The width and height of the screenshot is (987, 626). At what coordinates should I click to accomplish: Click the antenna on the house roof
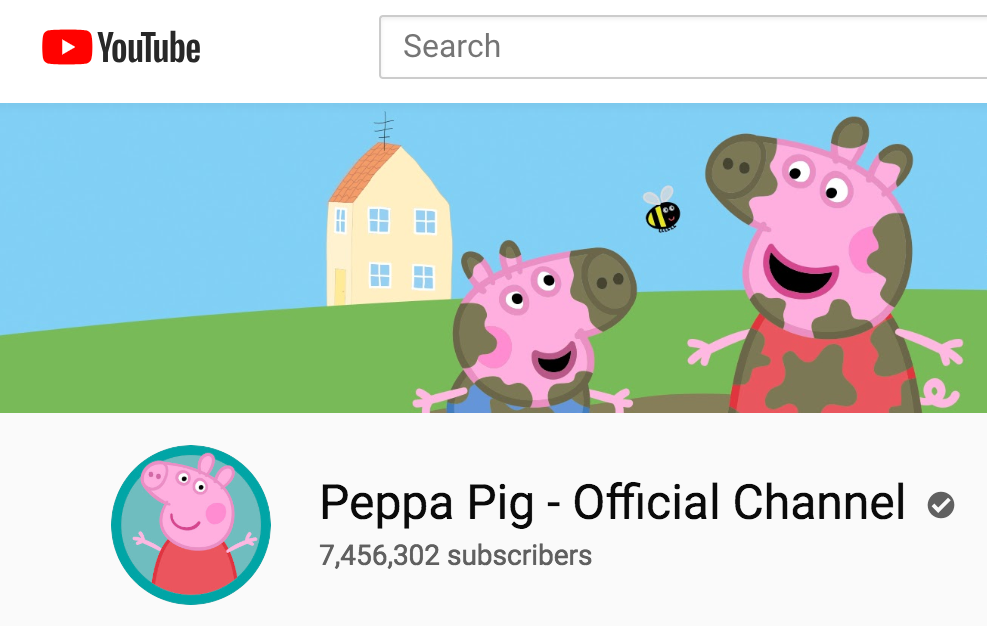[x=384, y=129]
